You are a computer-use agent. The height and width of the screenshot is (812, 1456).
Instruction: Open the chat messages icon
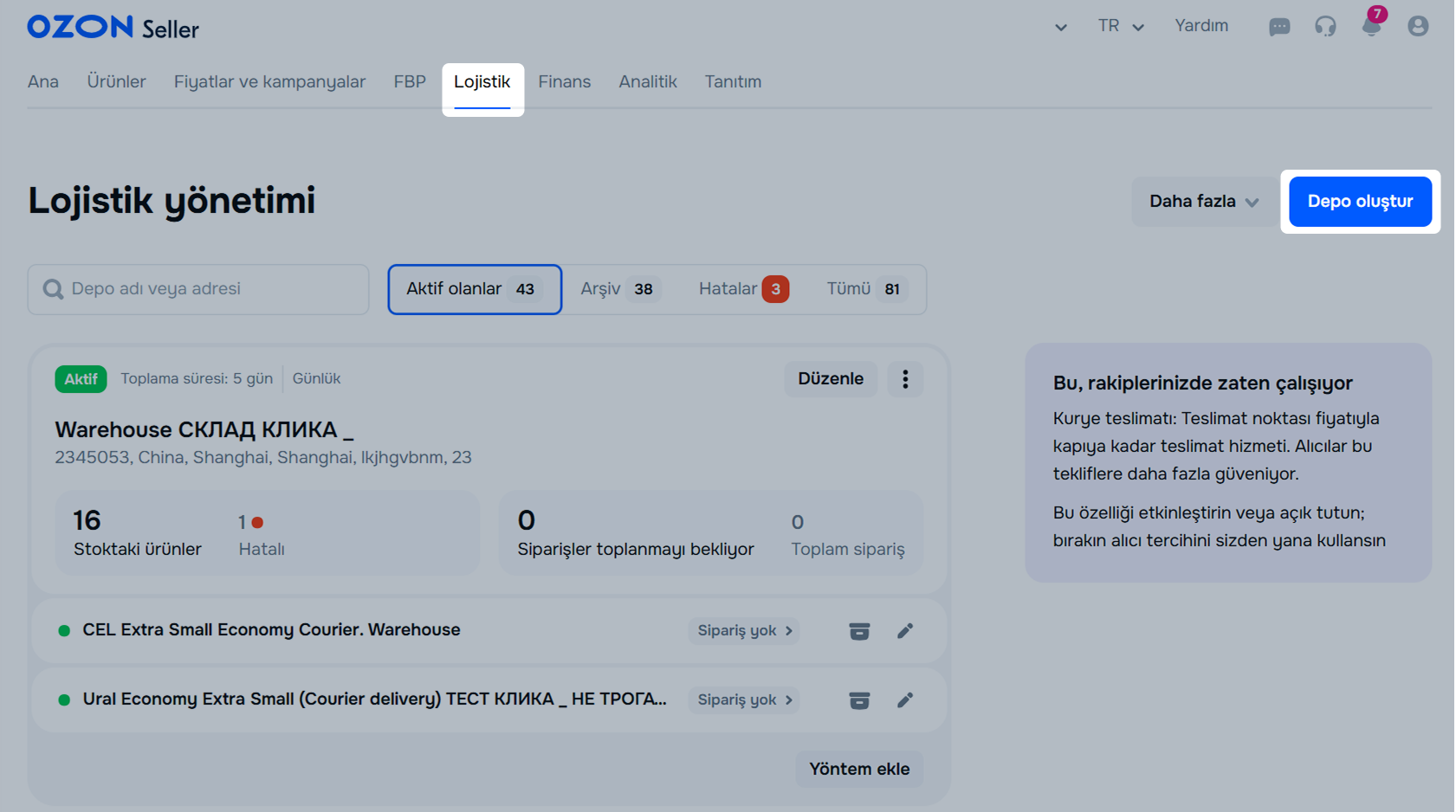[x=1278, y=27]
